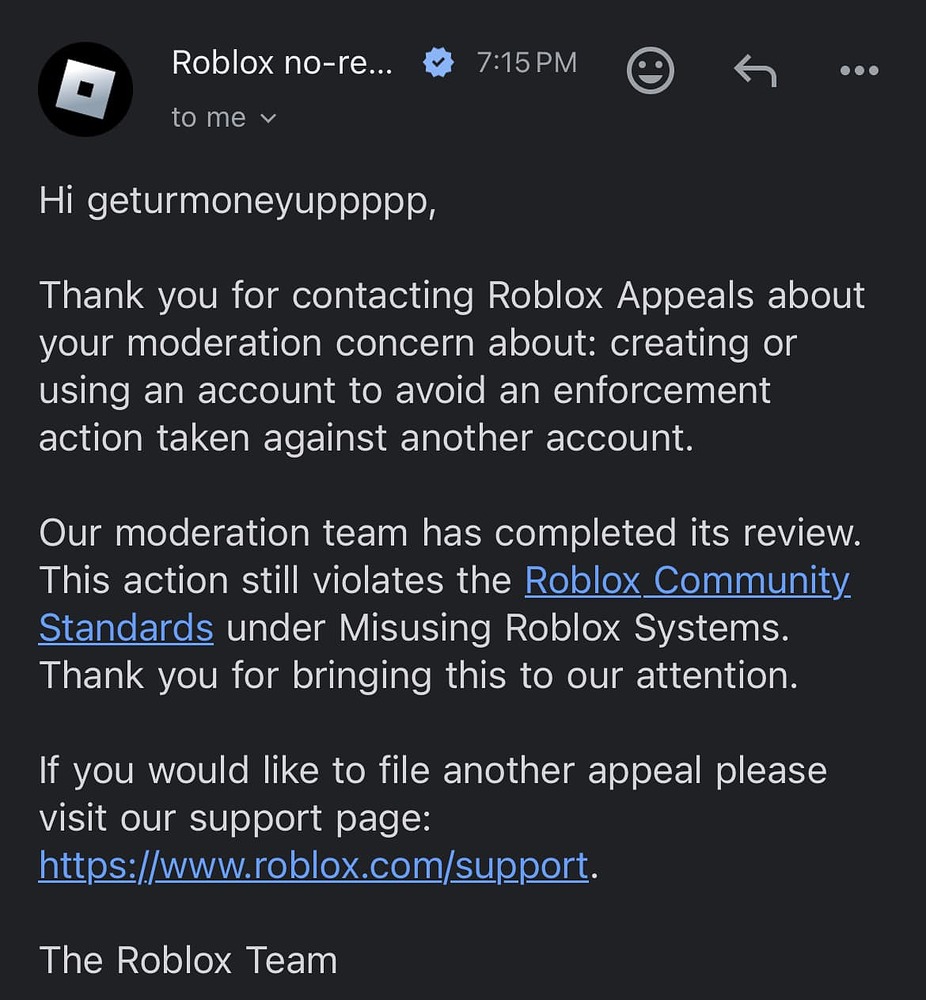Tap the "action taken against another account" line
The width and height of the screenshot is (926, 1000).
pyautogui.click(x=366, y=438)
